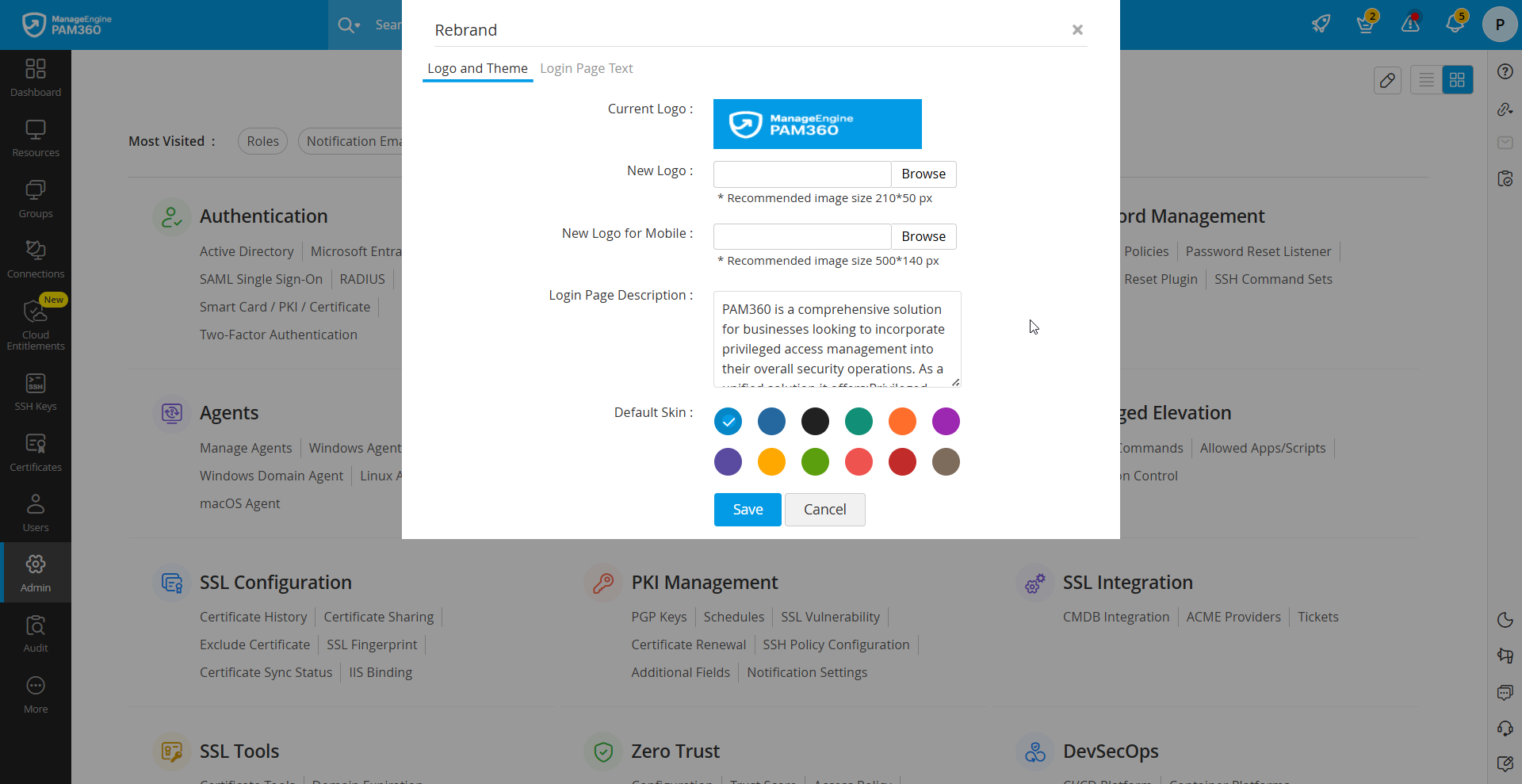Open the Roles most visited shortcut
The image size is (1522, 784).
[262, 141]
